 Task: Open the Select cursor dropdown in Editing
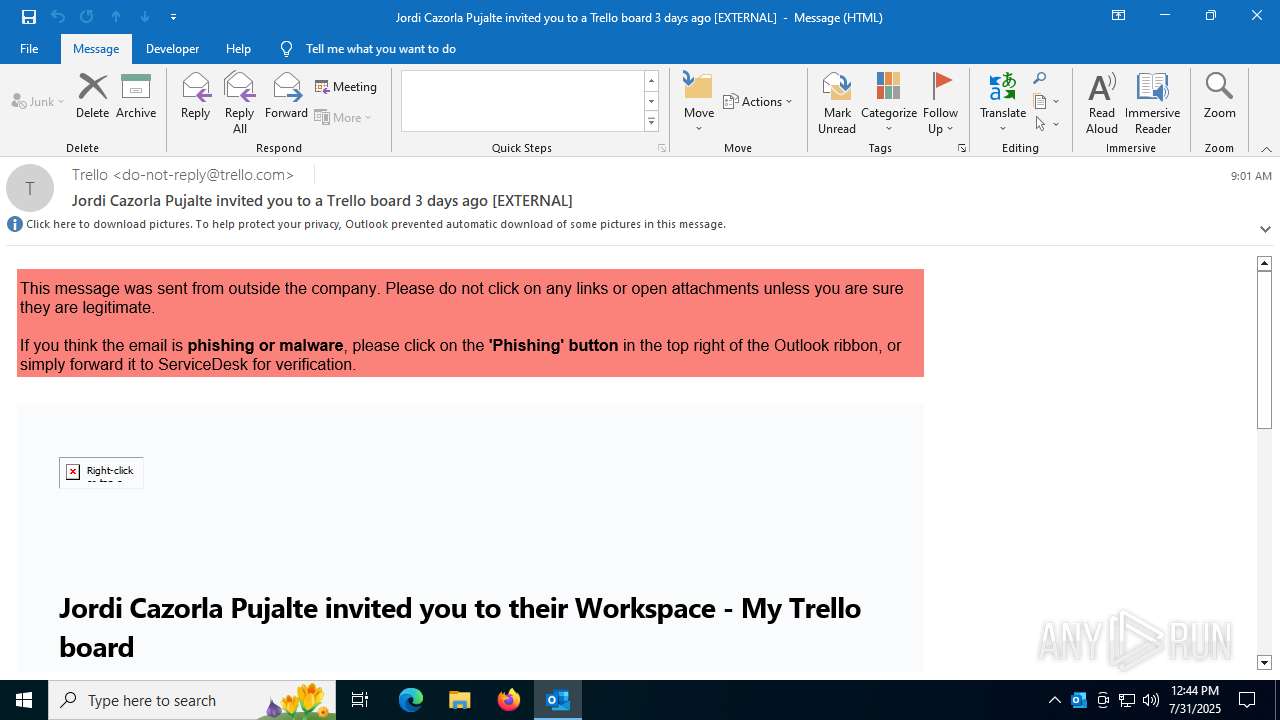(1046, 124)
